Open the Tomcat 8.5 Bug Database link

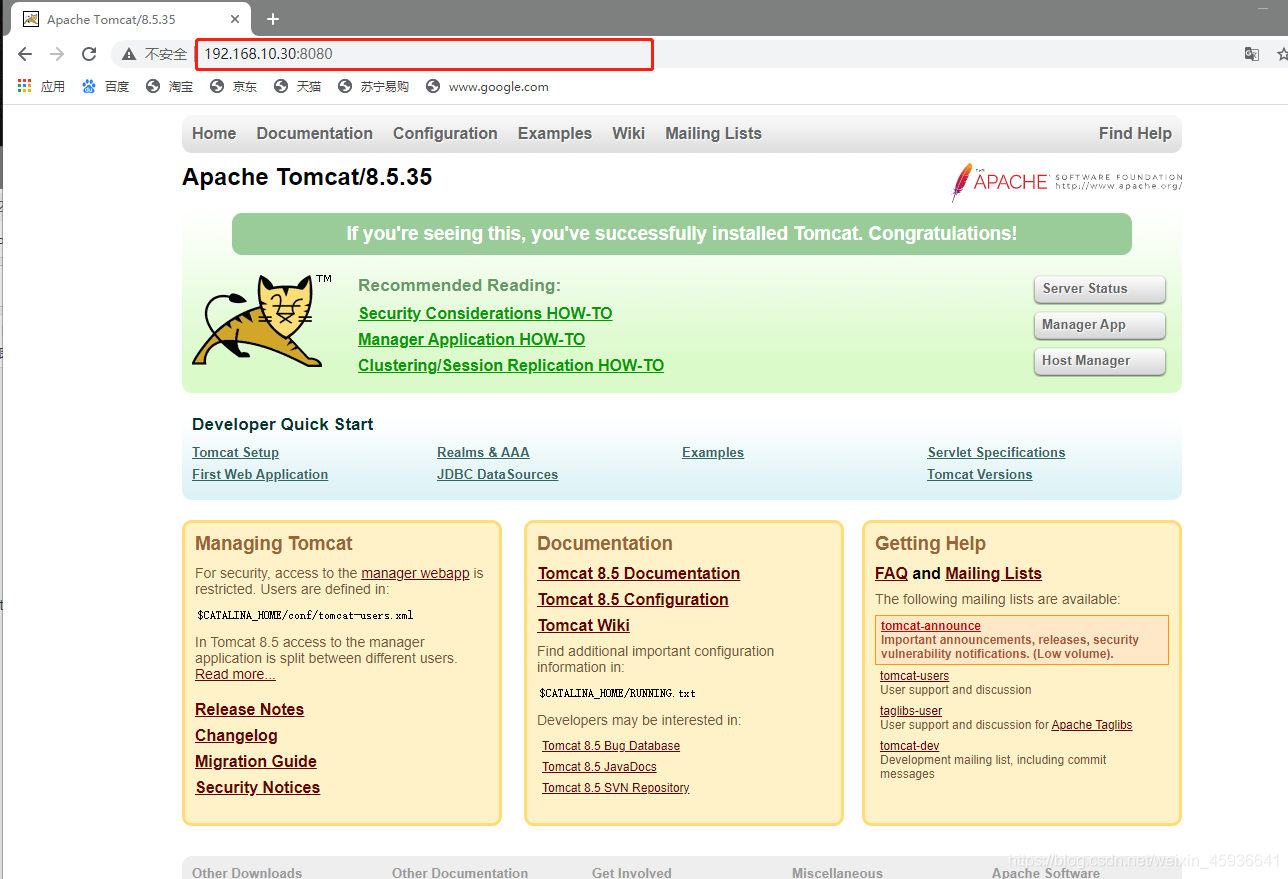(611, 746)
